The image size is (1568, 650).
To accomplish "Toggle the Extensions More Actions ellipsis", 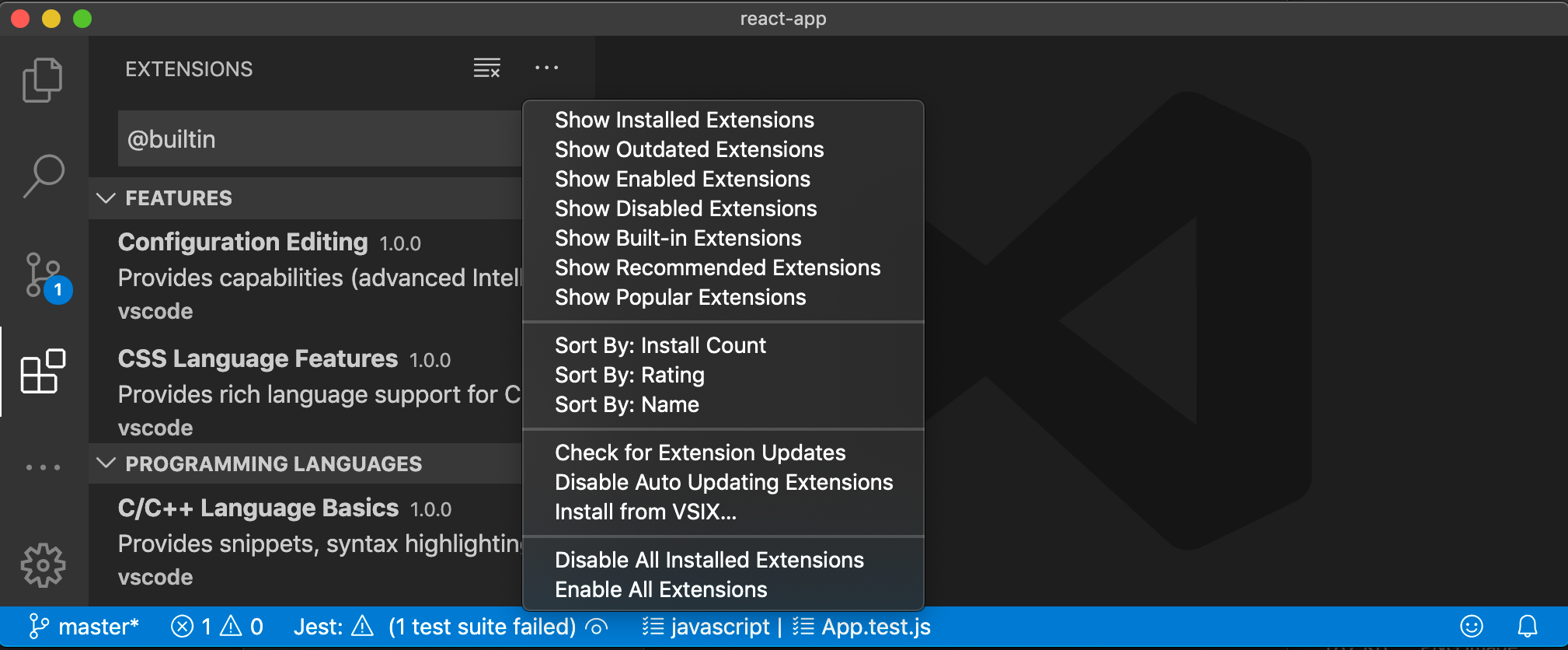I will (546, 68).
